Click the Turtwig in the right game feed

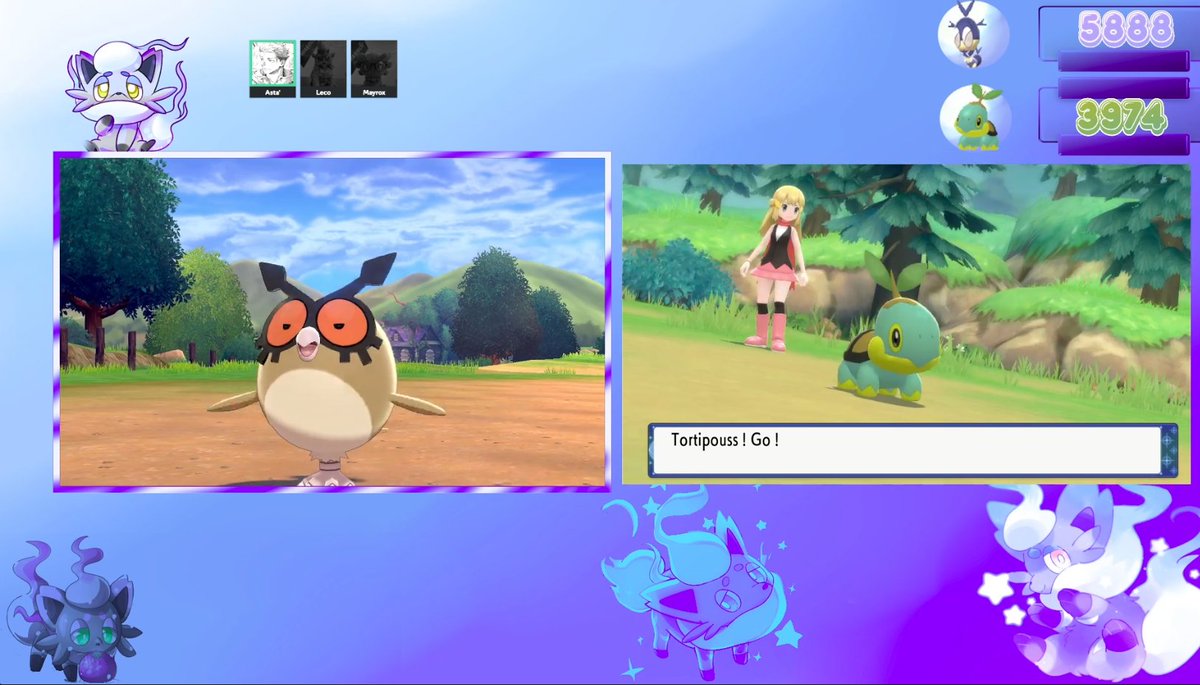(x=890, y=328)
